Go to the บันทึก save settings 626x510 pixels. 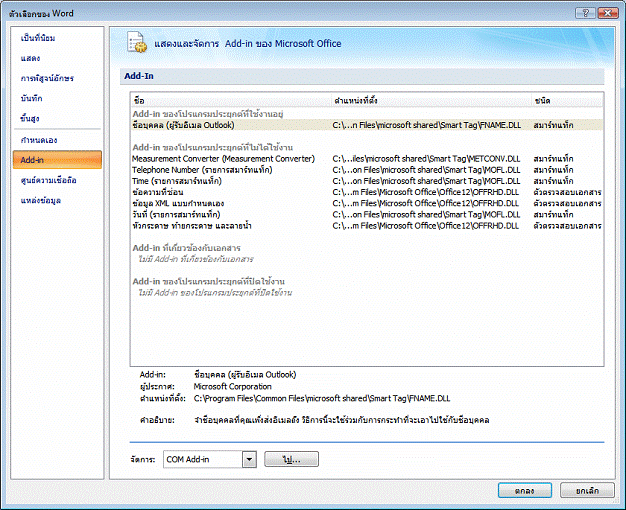tap(31, 98)
